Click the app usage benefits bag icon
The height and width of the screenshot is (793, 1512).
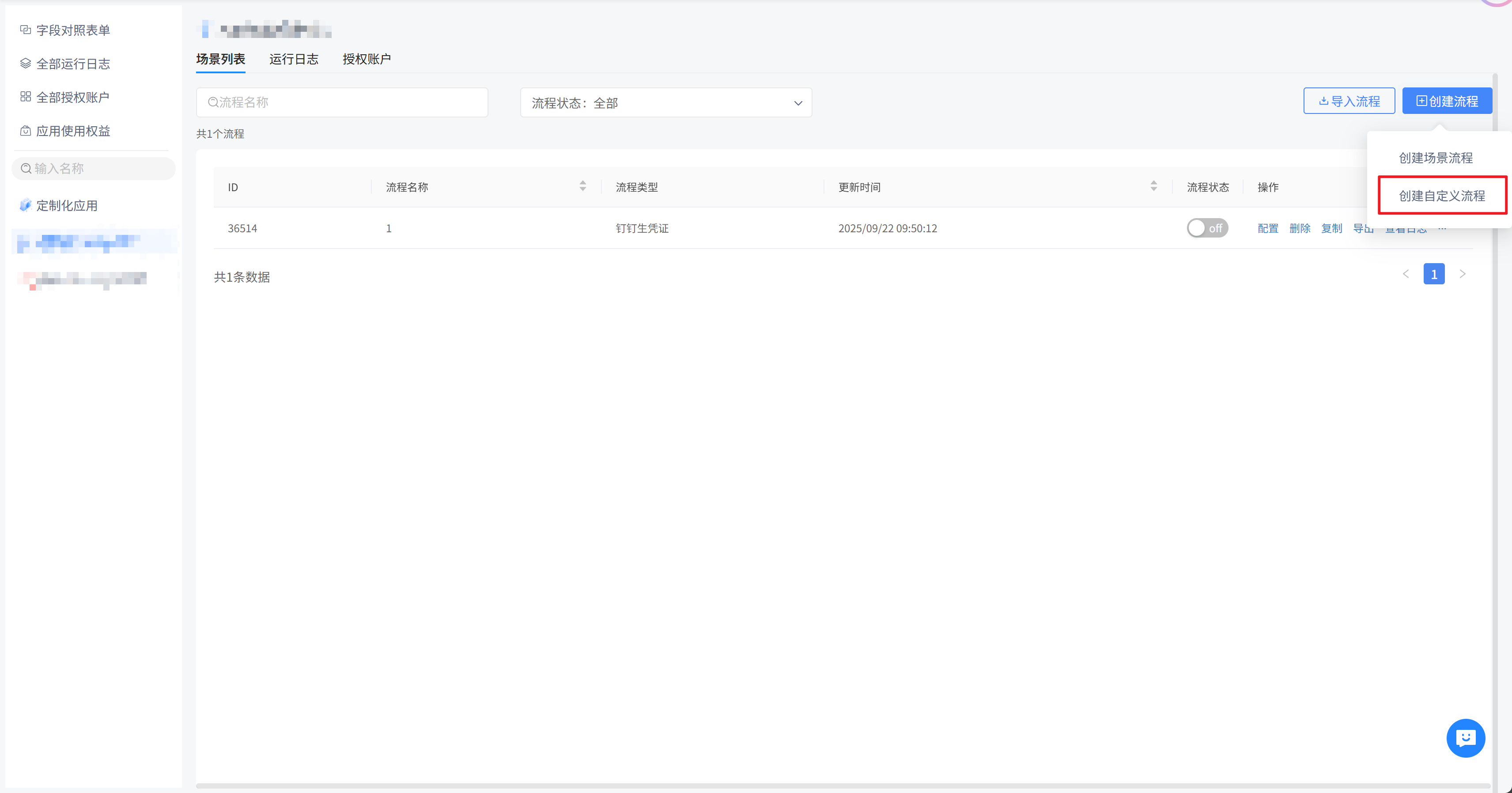click(x=25, y=131)
